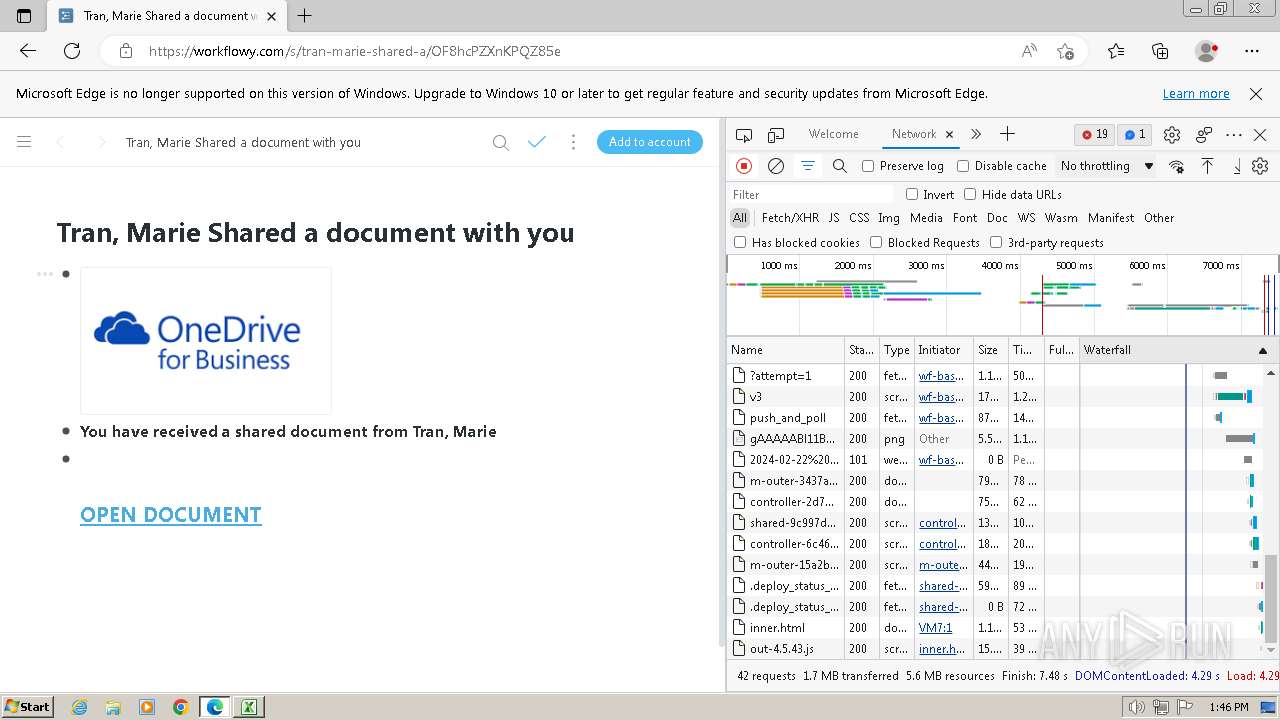This screenshot has height=720, width=1280.
Task: Switch to the Welcome tab
Action: pos(833,134)
